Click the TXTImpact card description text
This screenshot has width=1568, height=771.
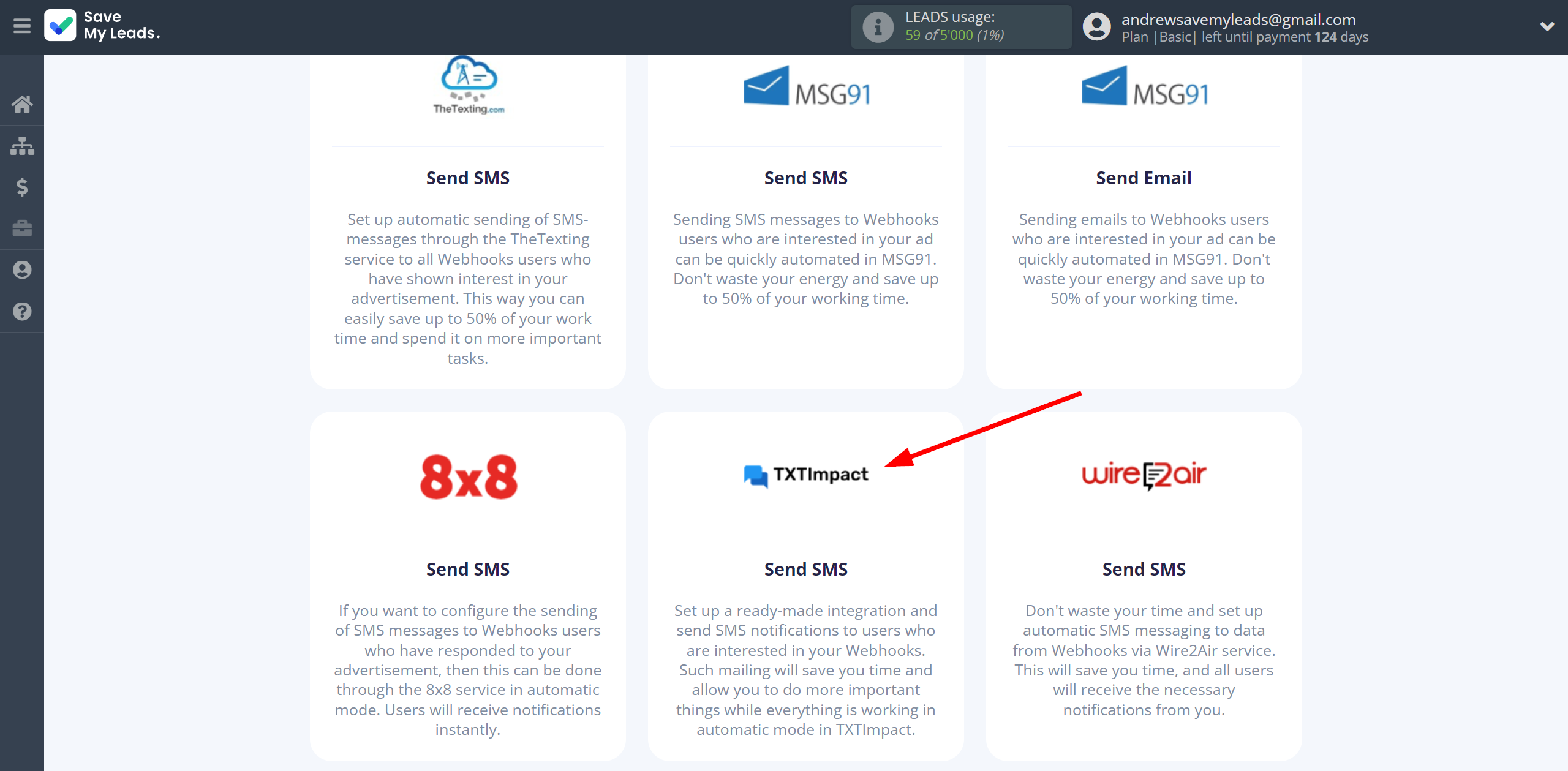click(806, 670)
